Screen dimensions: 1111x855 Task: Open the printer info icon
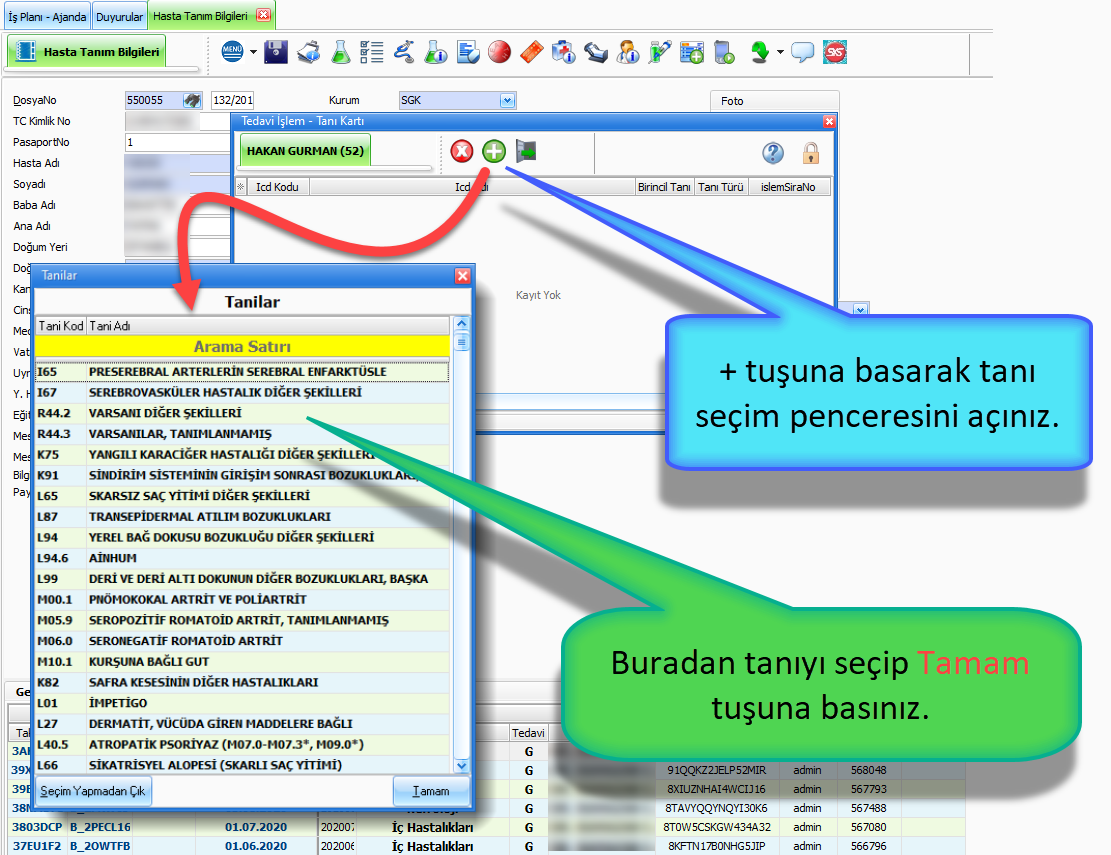[308, 52]
